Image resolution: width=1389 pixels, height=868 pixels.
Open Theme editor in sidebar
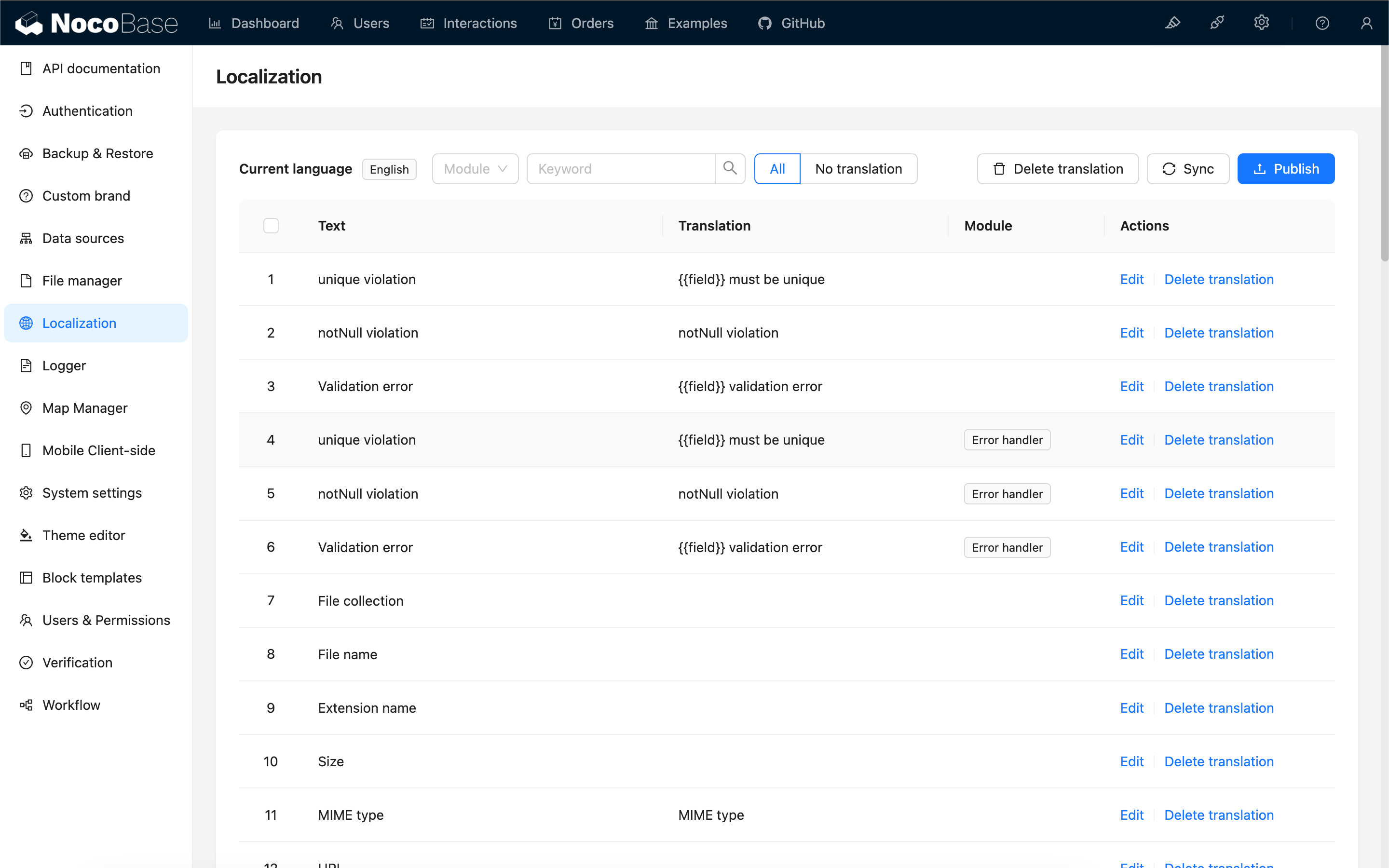(x=83, y=535)
